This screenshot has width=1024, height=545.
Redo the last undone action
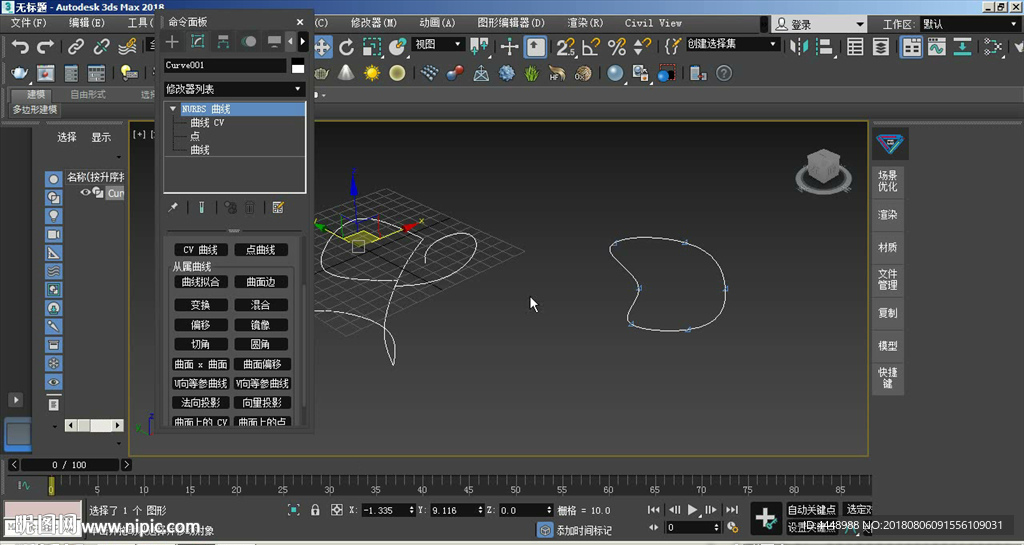[x=45, y=47]
